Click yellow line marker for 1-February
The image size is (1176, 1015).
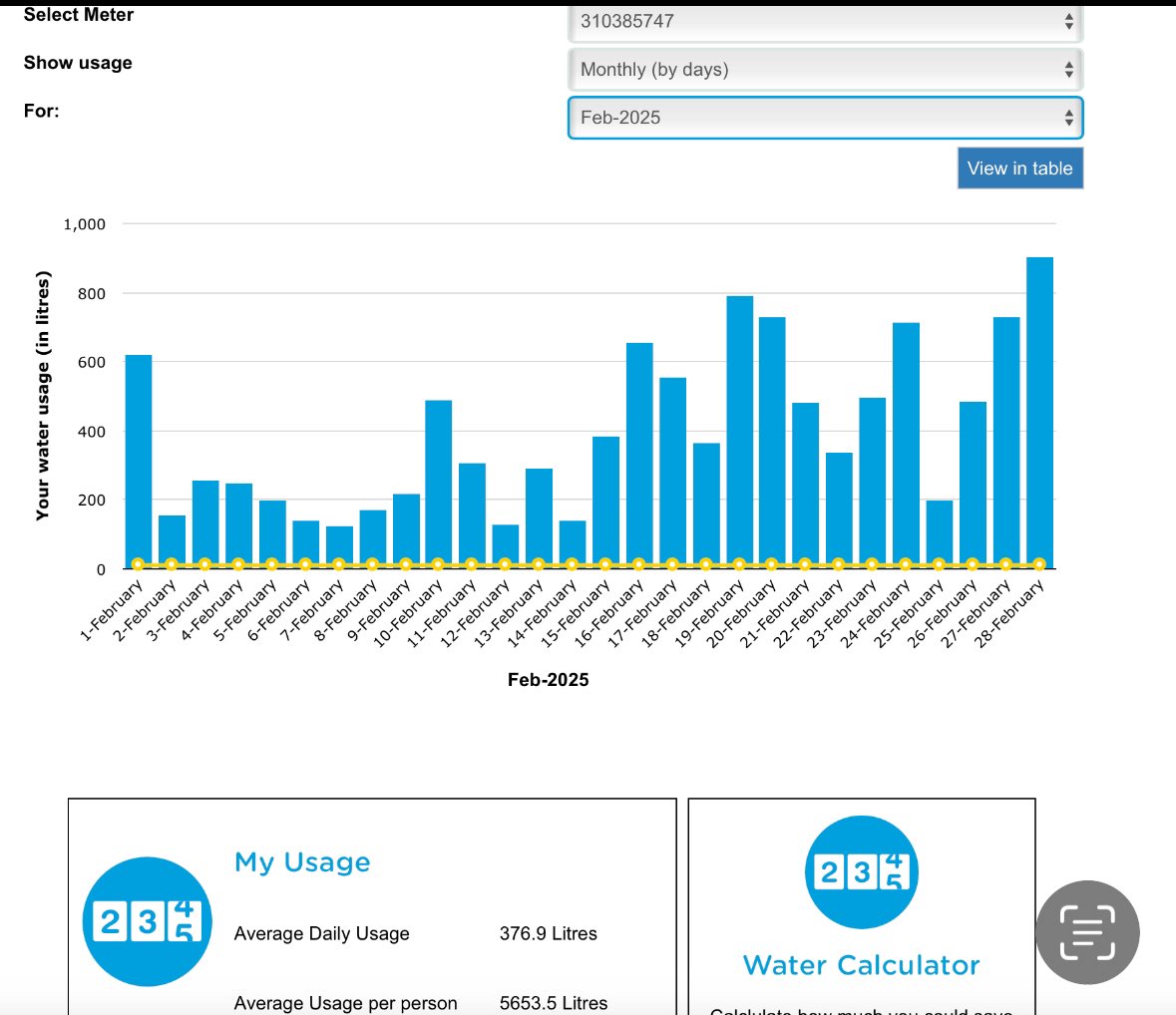tap(138, 564)
